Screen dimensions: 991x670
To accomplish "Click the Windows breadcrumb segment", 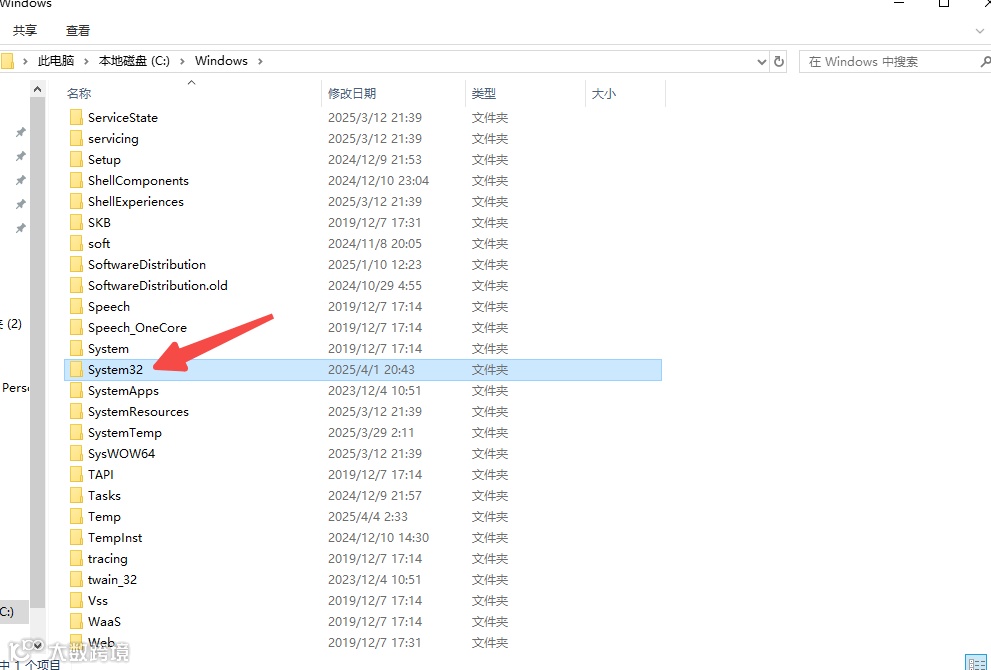I will (x=221, y=61).
